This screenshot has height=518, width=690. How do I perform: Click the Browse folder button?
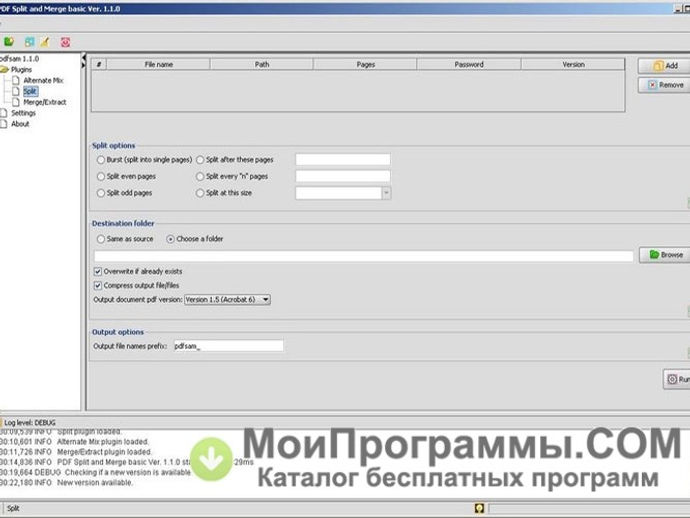click(x=664, y=255)
